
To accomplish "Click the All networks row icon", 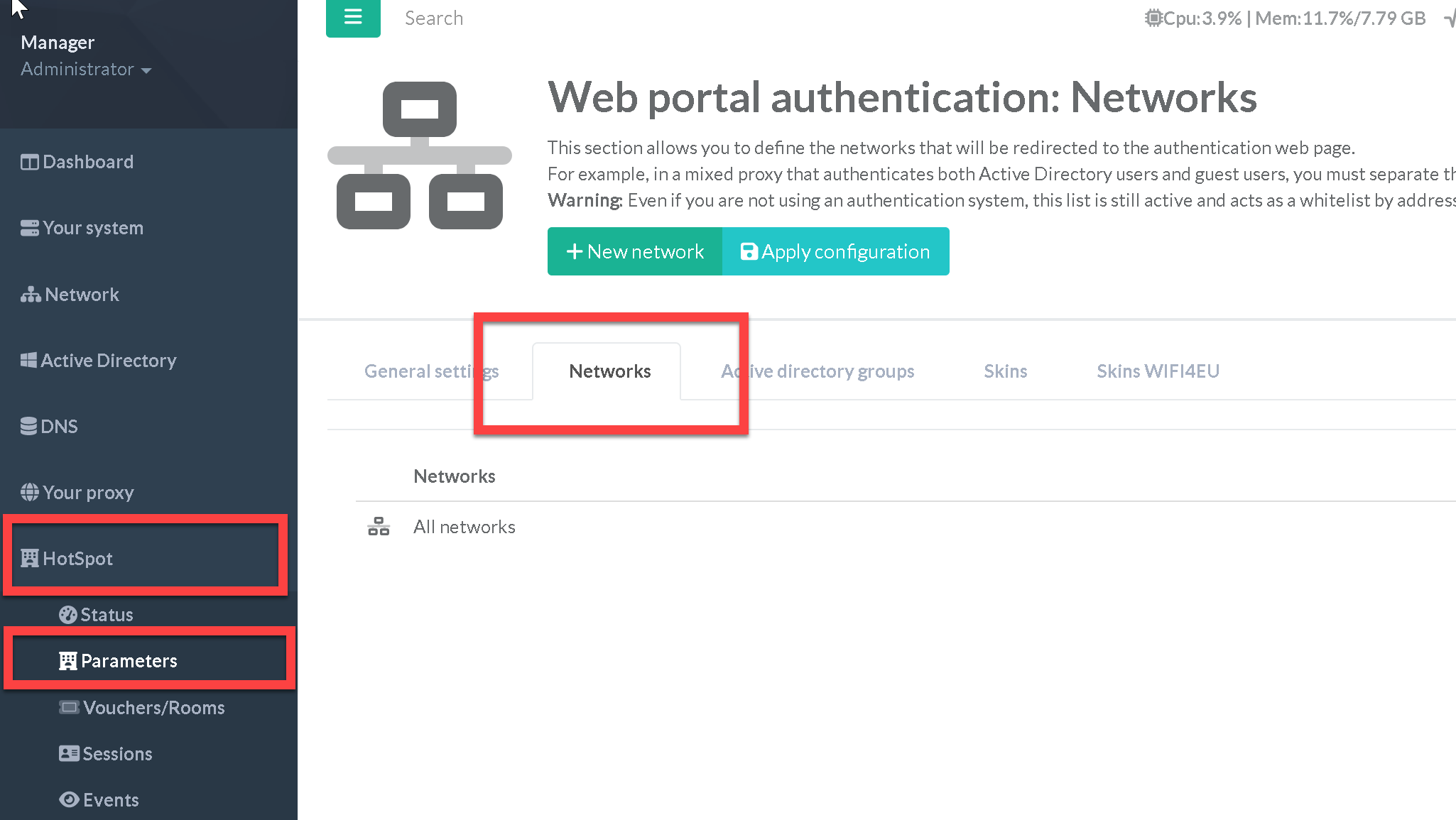I will click(379, 527).
